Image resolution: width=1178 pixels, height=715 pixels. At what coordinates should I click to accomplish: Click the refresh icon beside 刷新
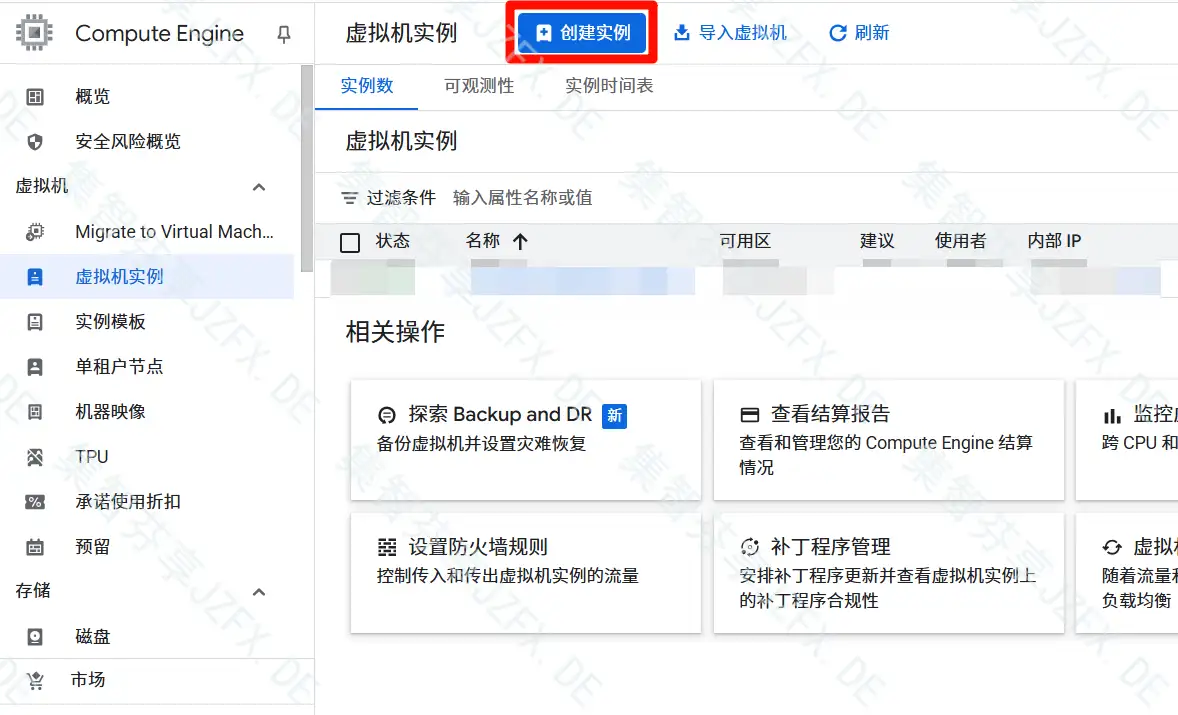pyautogui.click(x=838, y=33)
